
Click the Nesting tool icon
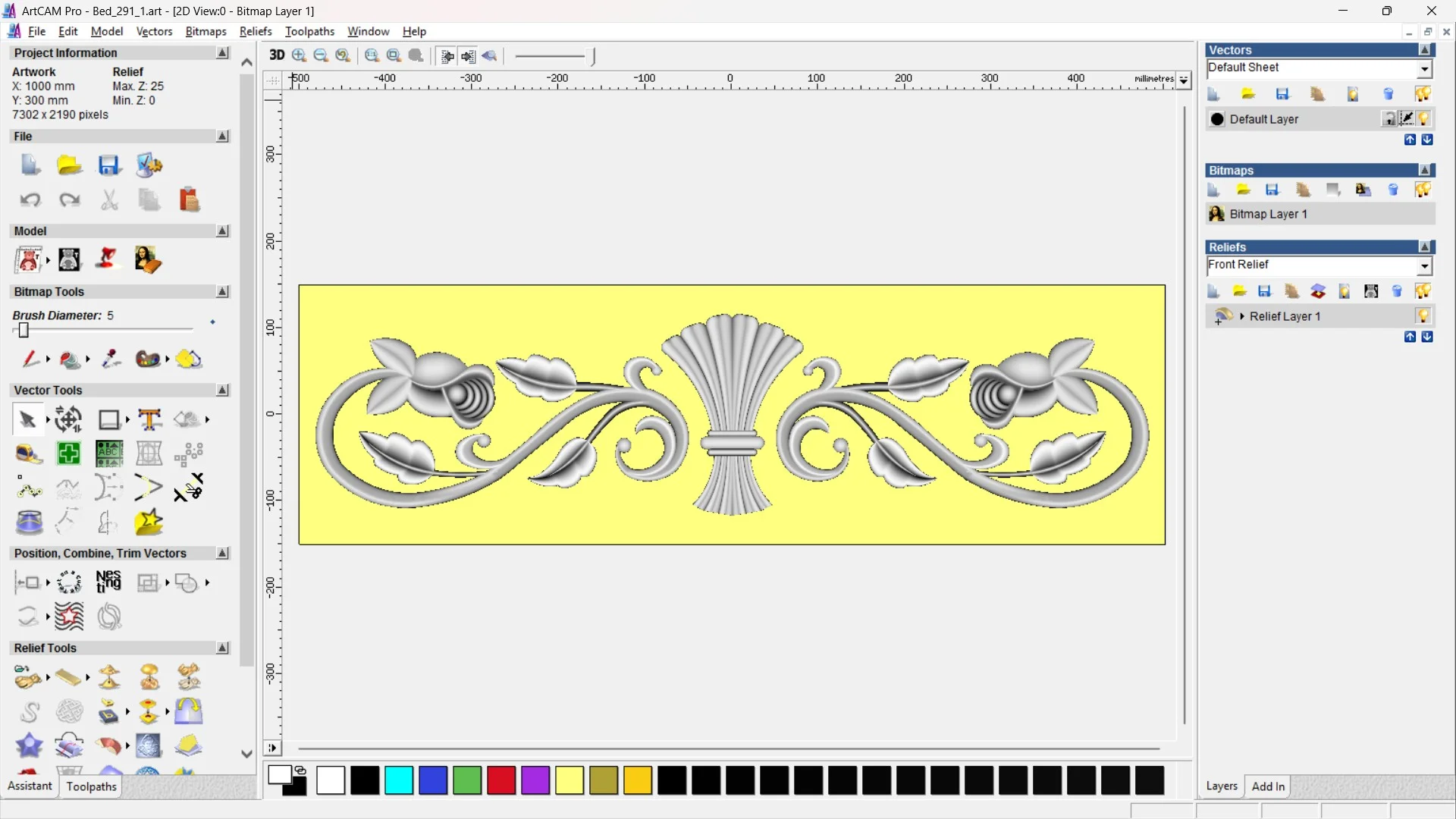[108, 582]
